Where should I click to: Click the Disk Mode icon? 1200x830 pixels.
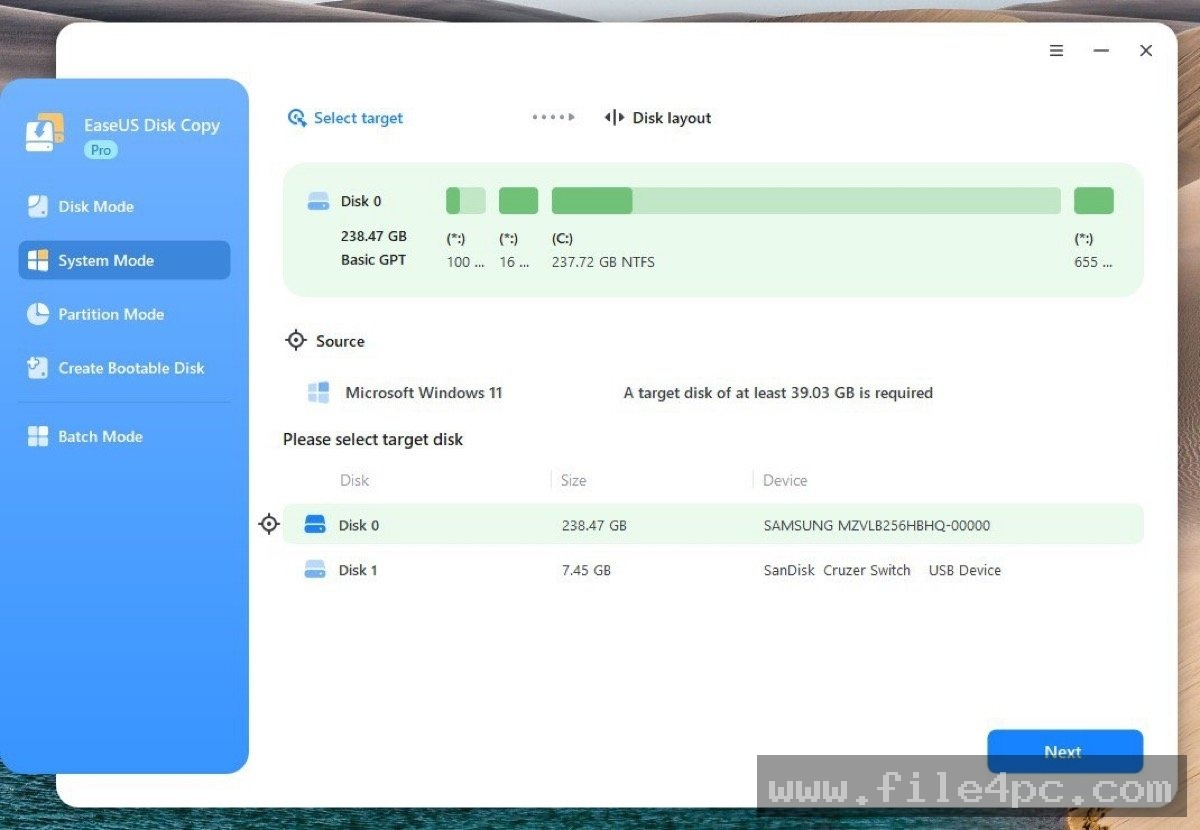tap(37, 207)
